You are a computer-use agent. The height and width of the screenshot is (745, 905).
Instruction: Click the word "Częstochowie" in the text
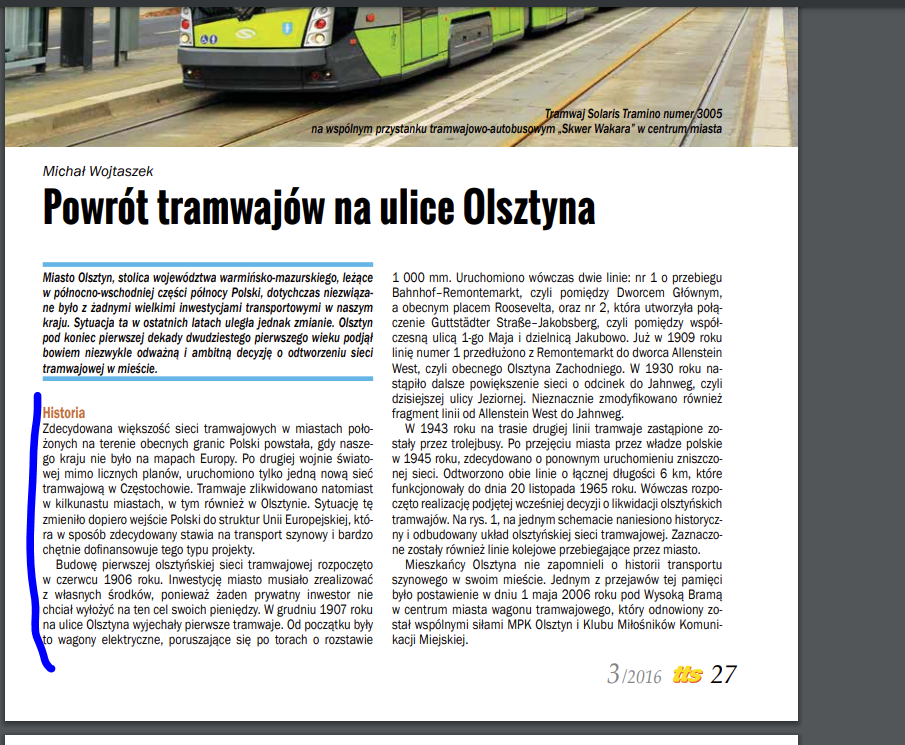coord(155,489)
